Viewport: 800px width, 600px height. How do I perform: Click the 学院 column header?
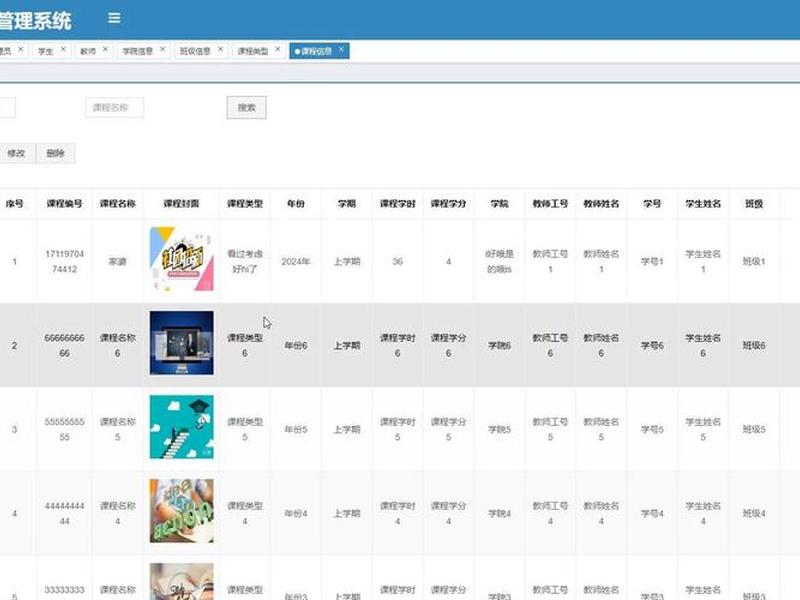499,204
